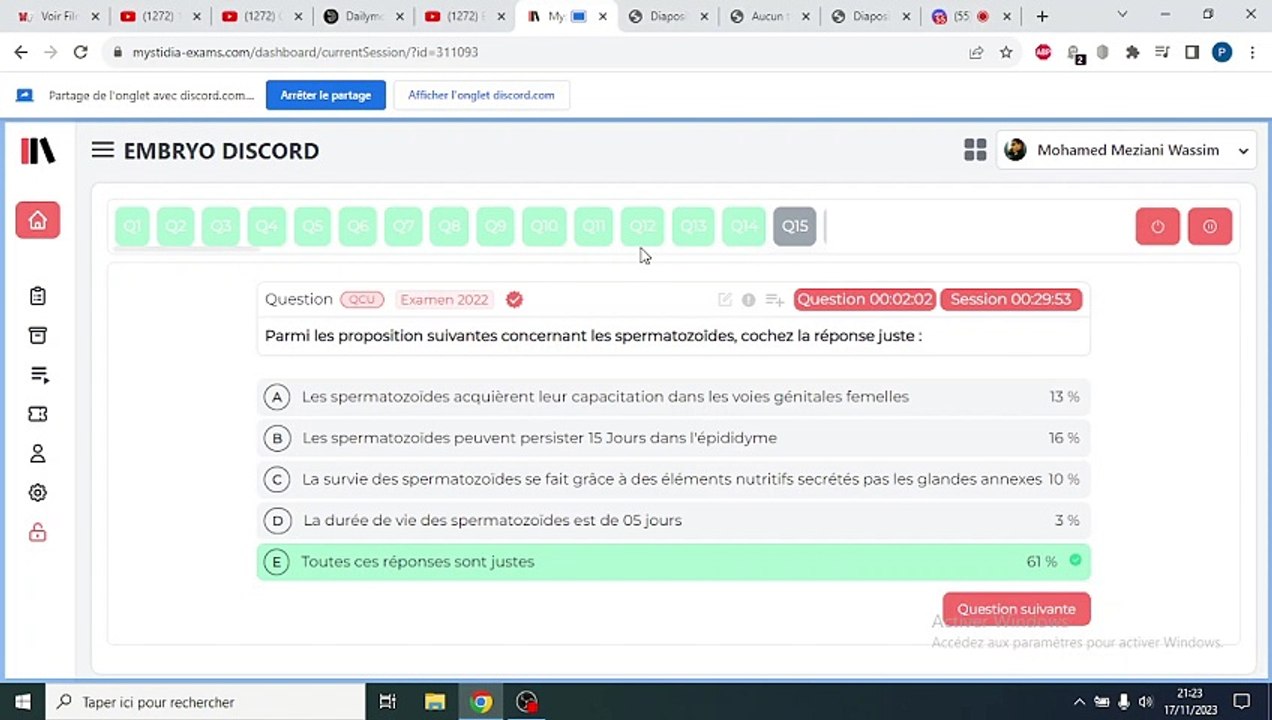Select the current question Q15 tab

click(795, 226)
